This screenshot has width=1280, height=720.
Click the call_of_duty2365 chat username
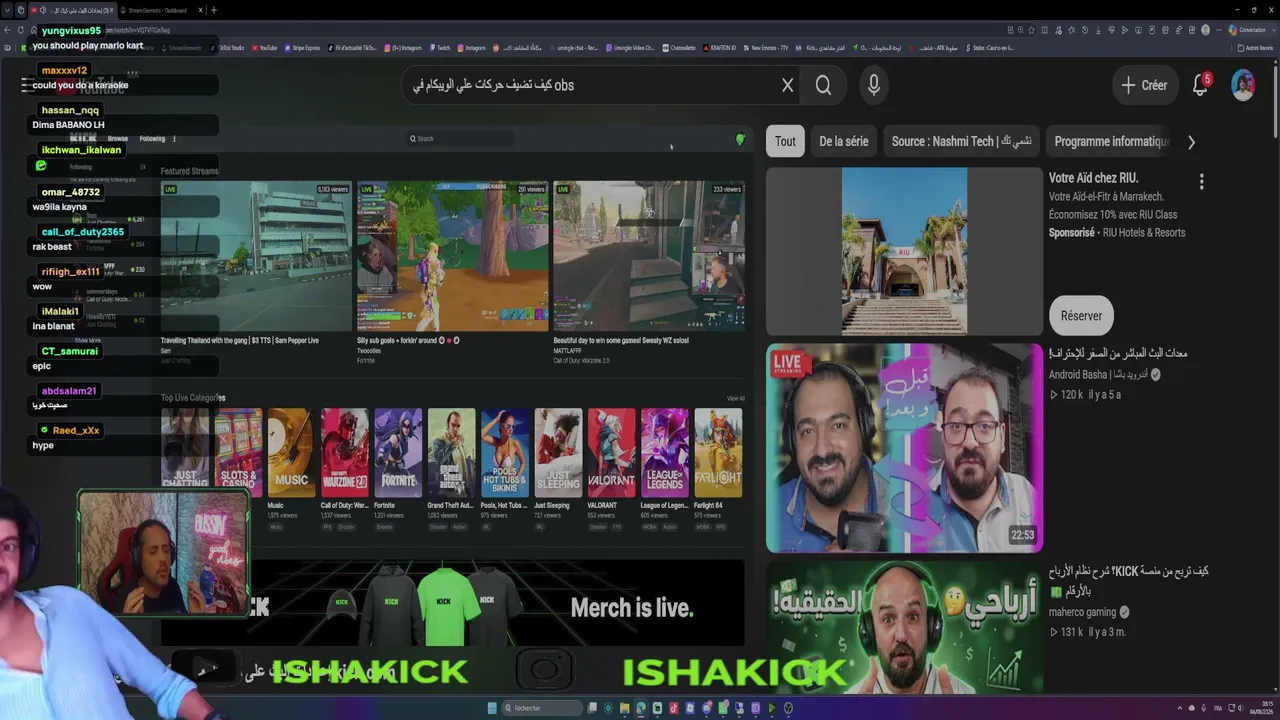83,232
